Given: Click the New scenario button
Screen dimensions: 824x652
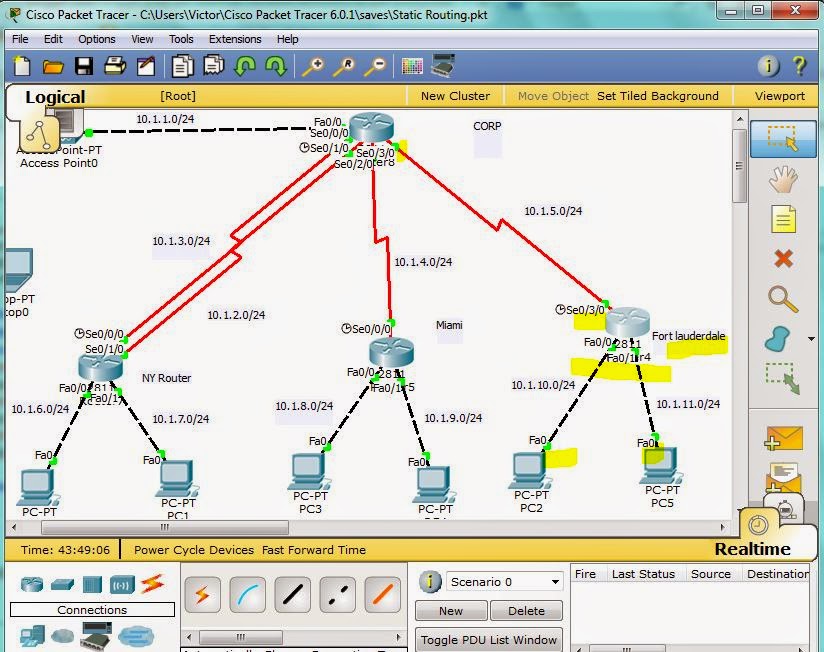Looking at the screenshot, I should pyautogui.click(x=451, y=611).
